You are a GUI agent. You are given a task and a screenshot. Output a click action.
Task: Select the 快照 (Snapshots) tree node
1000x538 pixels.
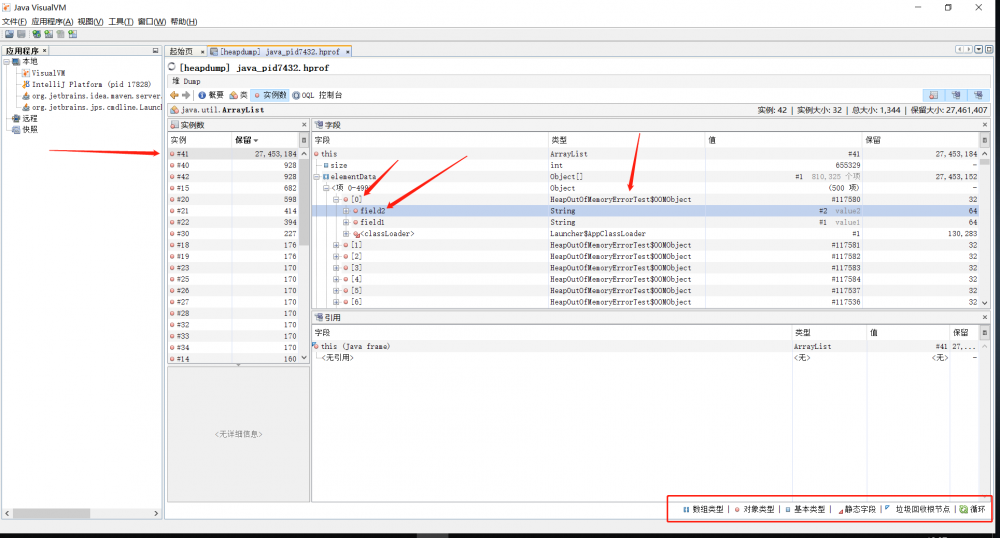pyautogui.click(x=29, y=129)
